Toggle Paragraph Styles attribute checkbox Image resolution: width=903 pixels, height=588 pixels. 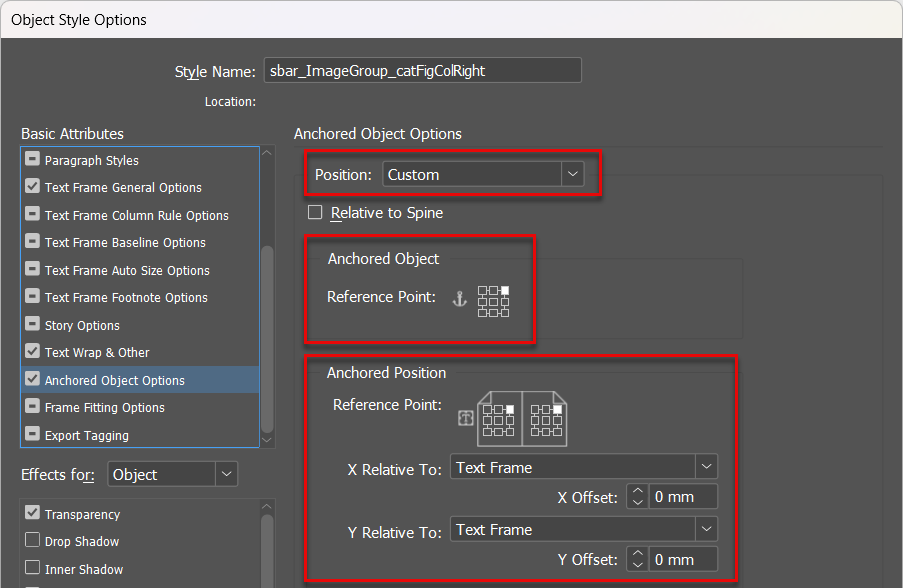pos(33,158)
